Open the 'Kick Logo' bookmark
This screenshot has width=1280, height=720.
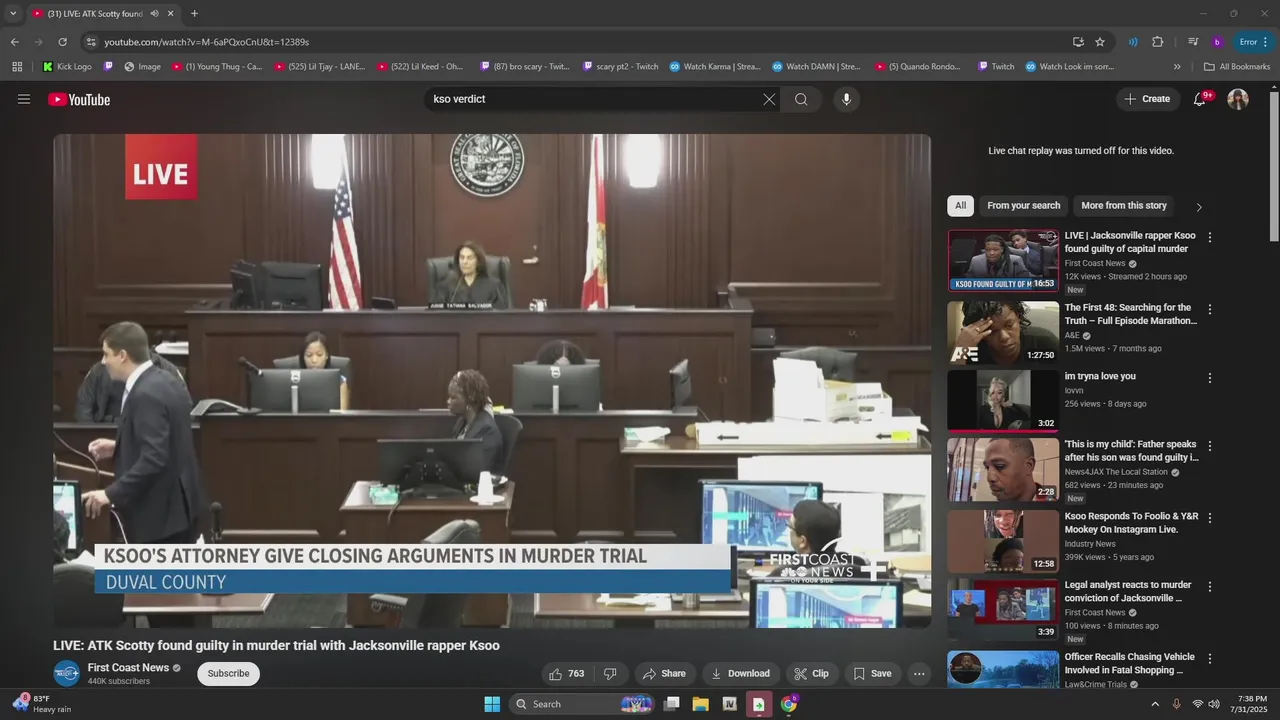(x=67, y=67)
